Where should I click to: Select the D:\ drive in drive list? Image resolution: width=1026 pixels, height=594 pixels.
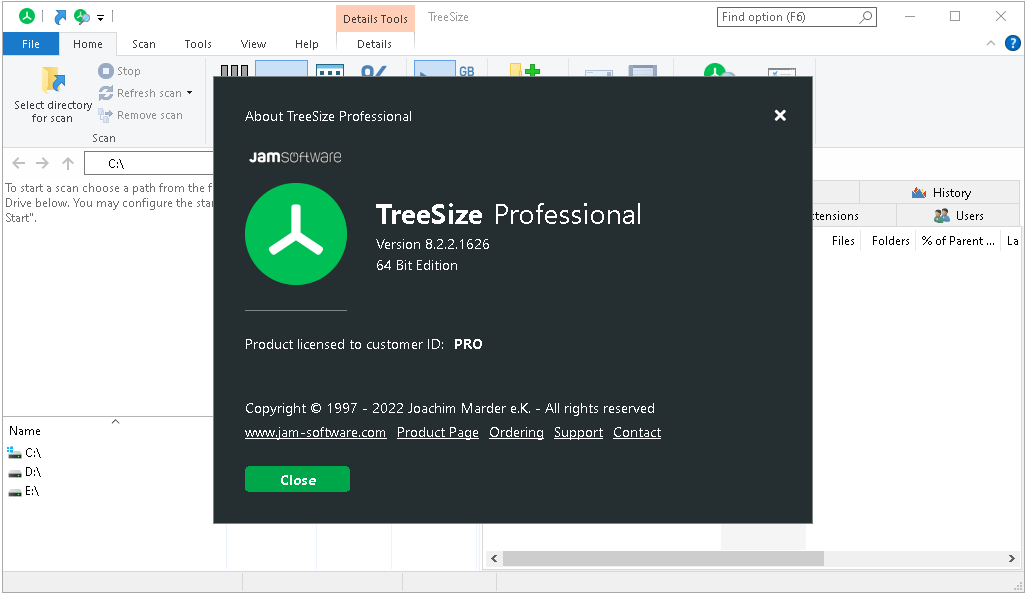tap(24, 472)
